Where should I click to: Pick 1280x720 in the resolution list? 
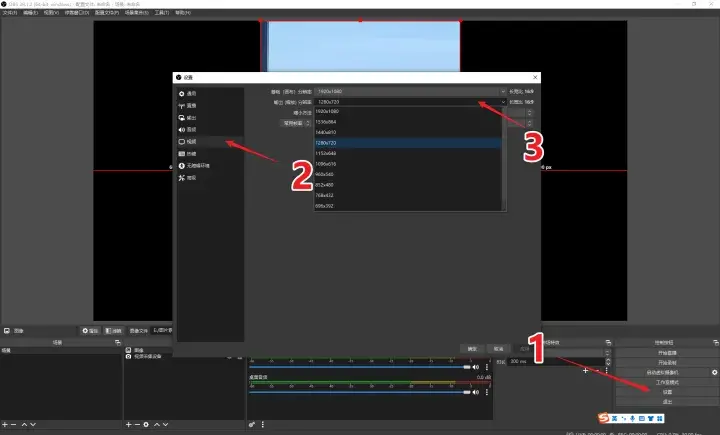[332, 143]
